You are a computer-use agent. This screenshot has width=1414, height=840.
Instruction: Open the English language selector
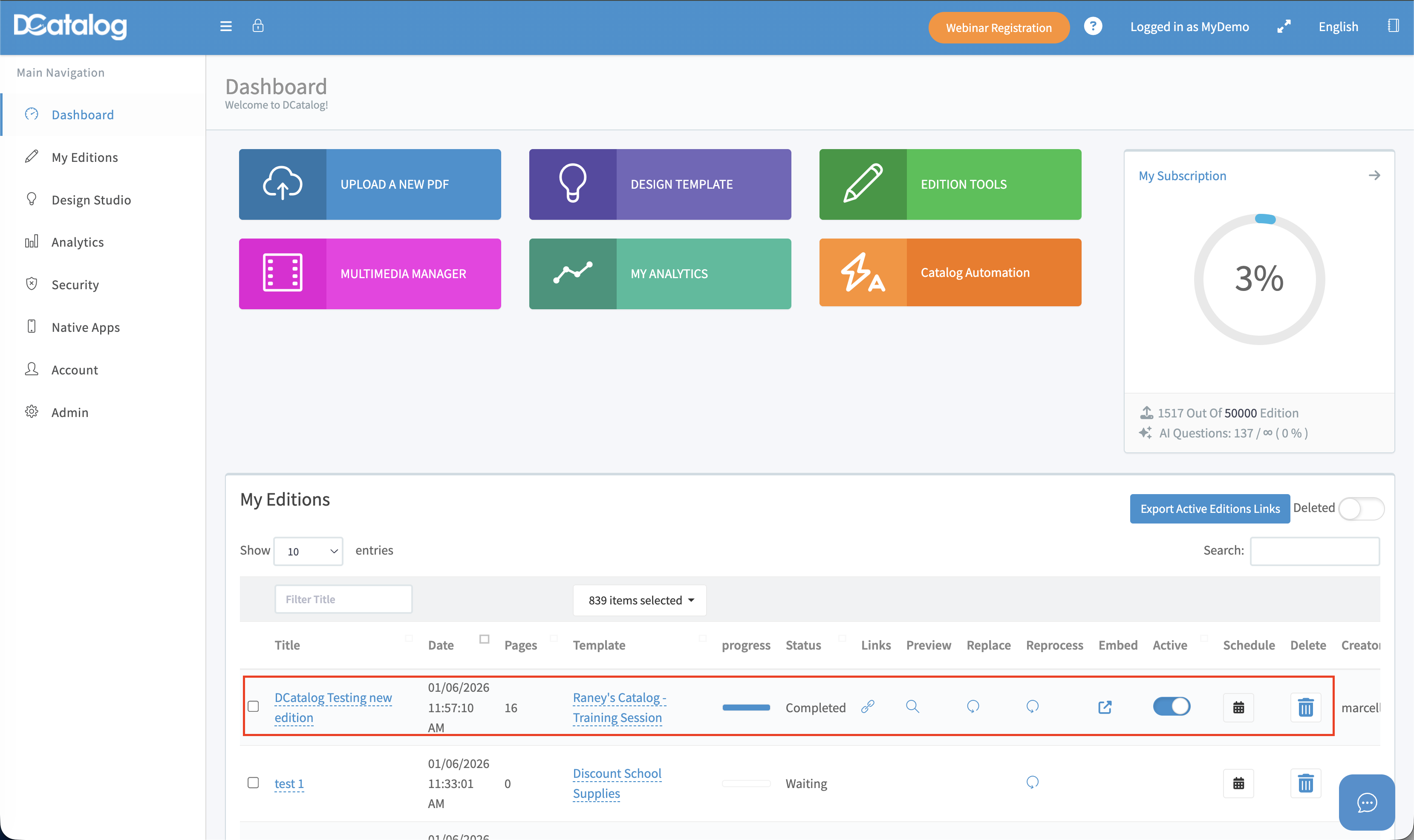pyautogui.click(x=1338, y=26)
